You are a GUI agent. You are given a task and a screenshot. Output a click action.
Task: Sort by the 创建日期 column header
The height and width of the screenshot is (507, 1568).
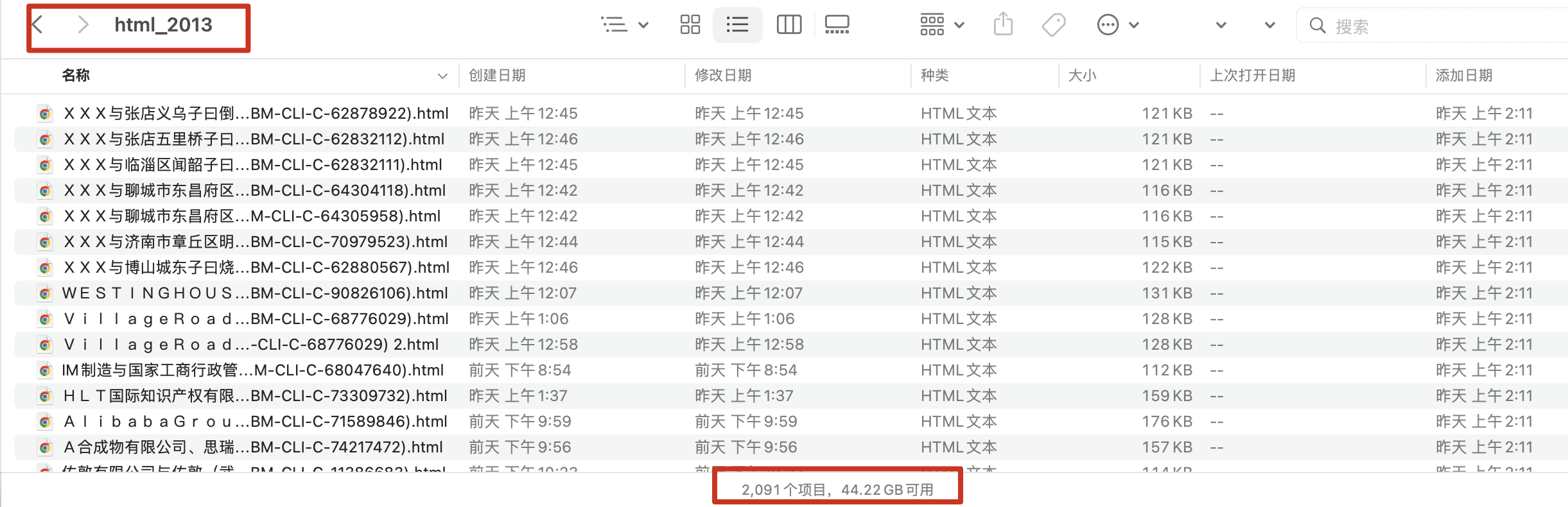[x=497, y=76]
